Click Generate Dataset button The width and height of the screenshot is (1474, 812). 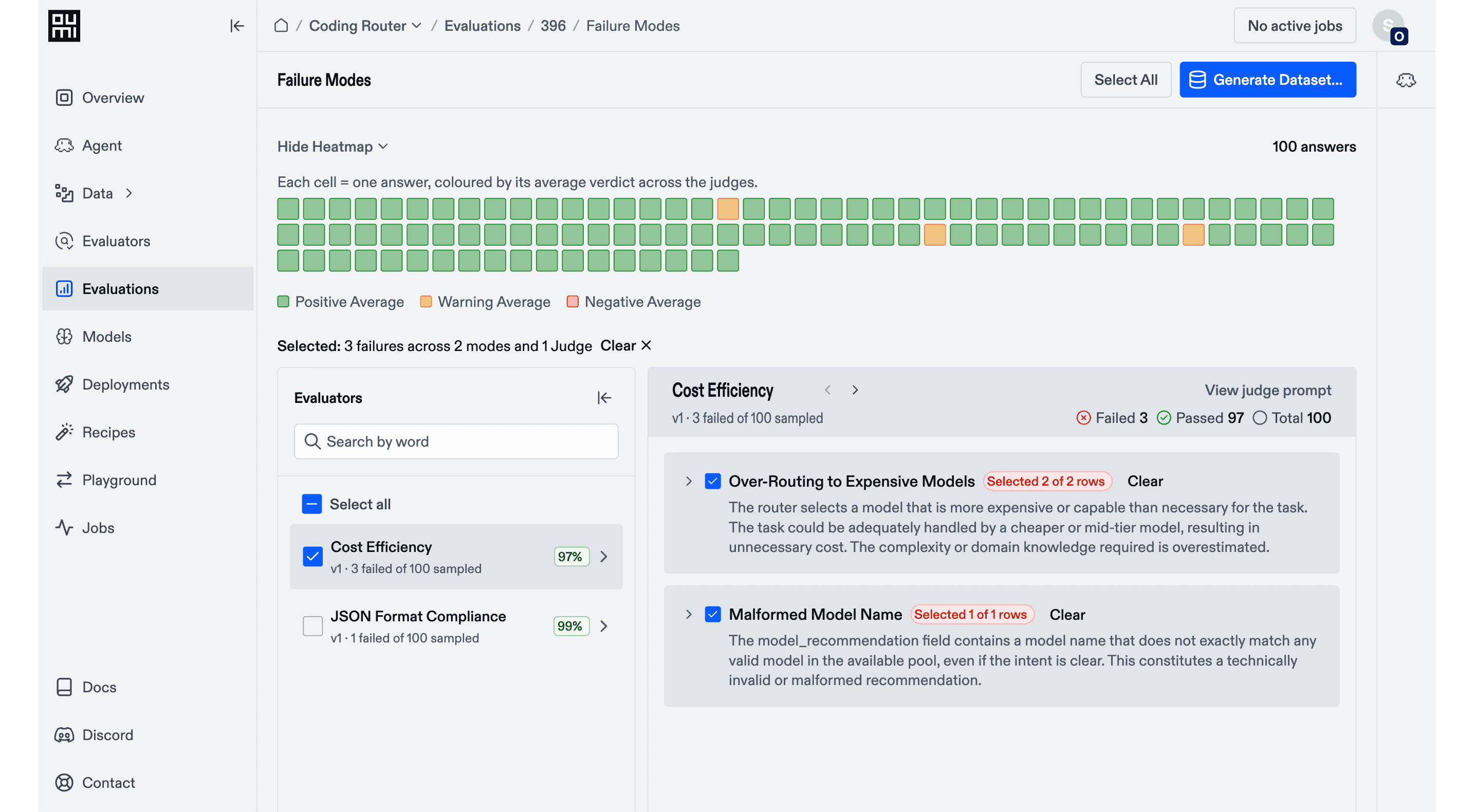click(1267, 80)
